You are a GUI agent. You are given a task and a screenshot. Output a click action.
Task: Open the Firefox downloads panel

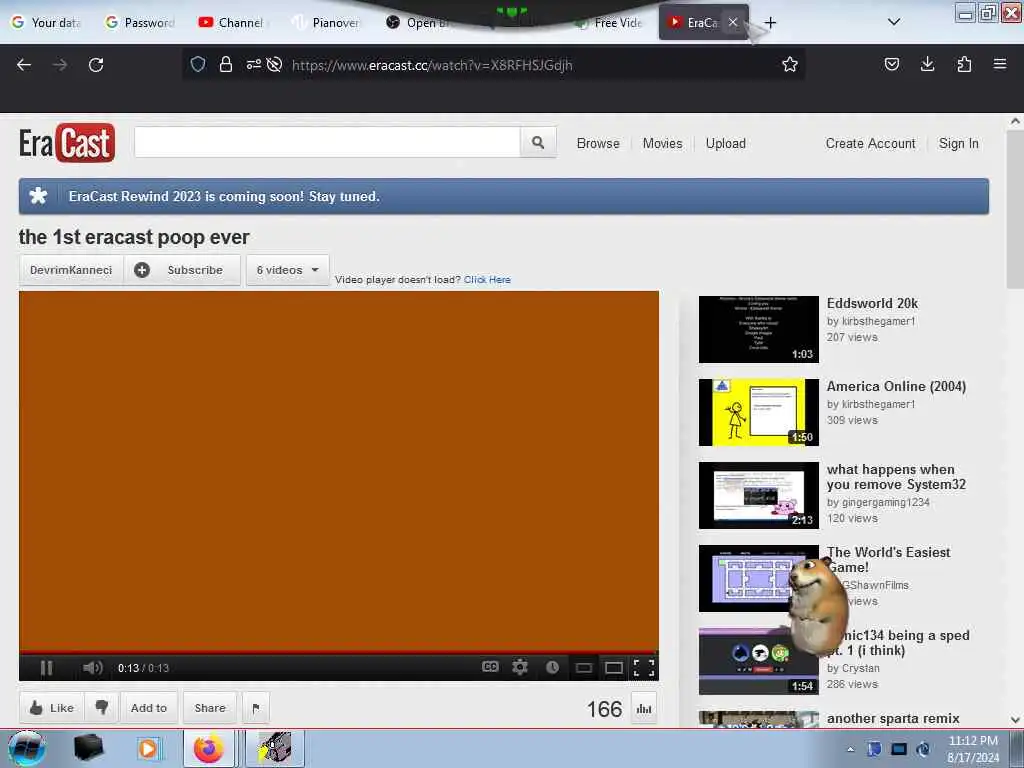coord(927,64)
